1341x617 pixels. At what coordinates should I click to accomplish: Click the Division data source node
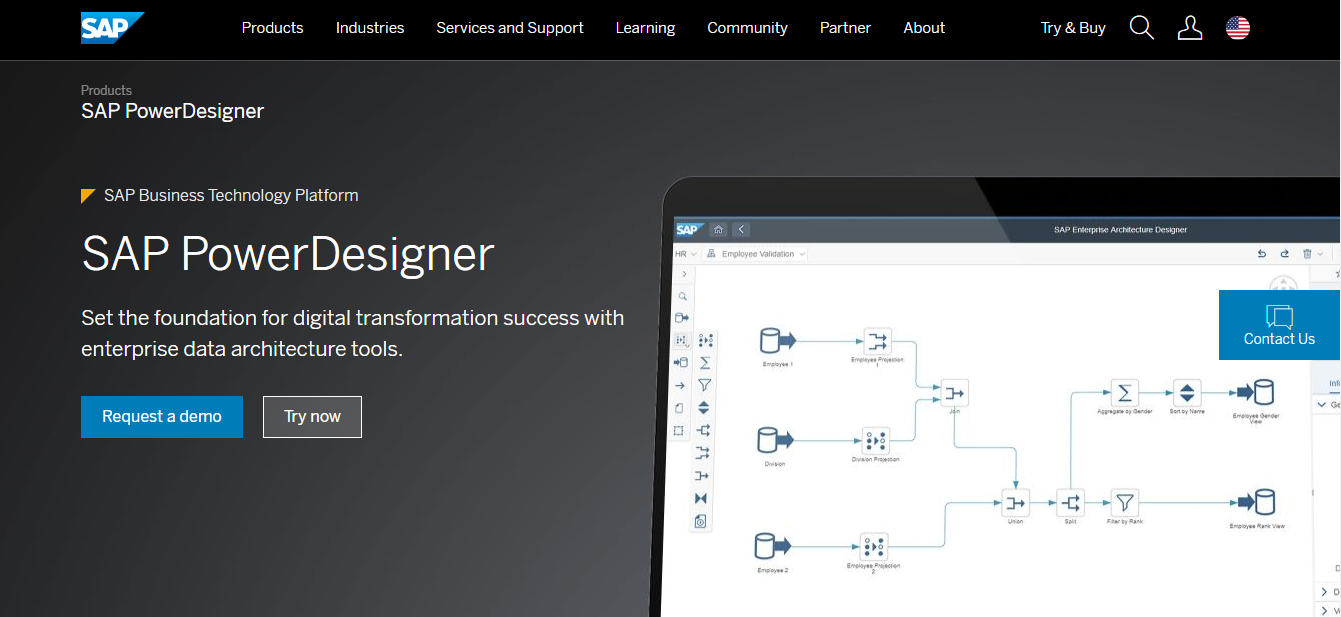coord(775,440)
